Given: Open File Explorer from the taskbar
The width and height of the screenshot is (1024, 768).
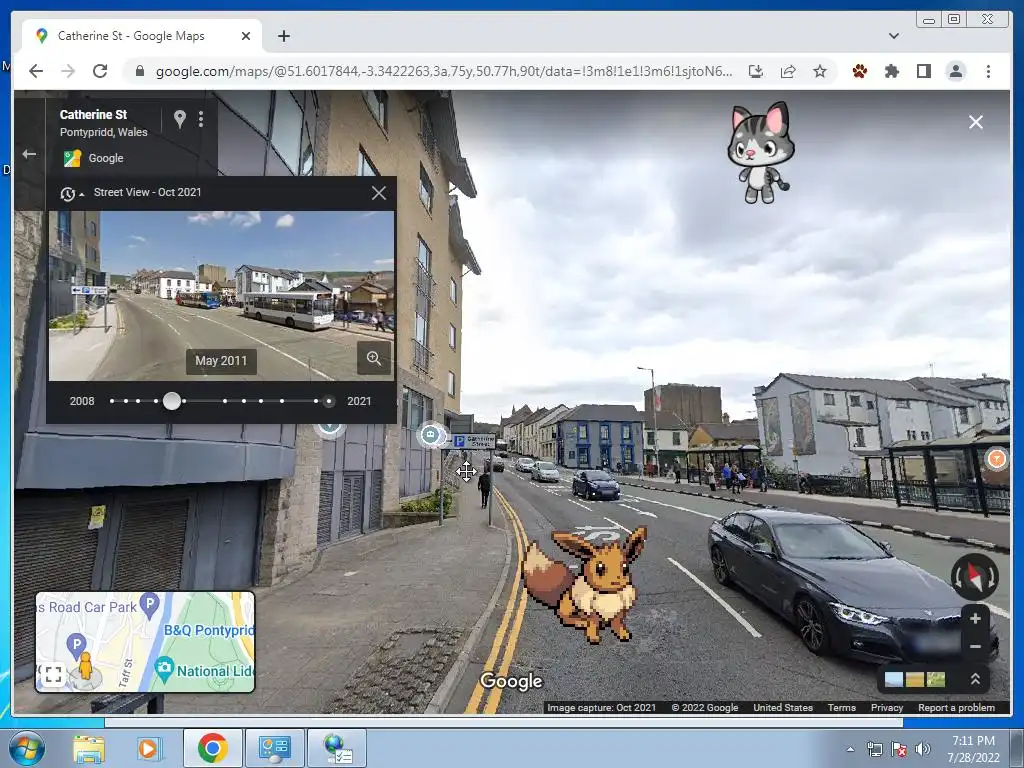Looking at the screenshot, I should tap(89, 749).
